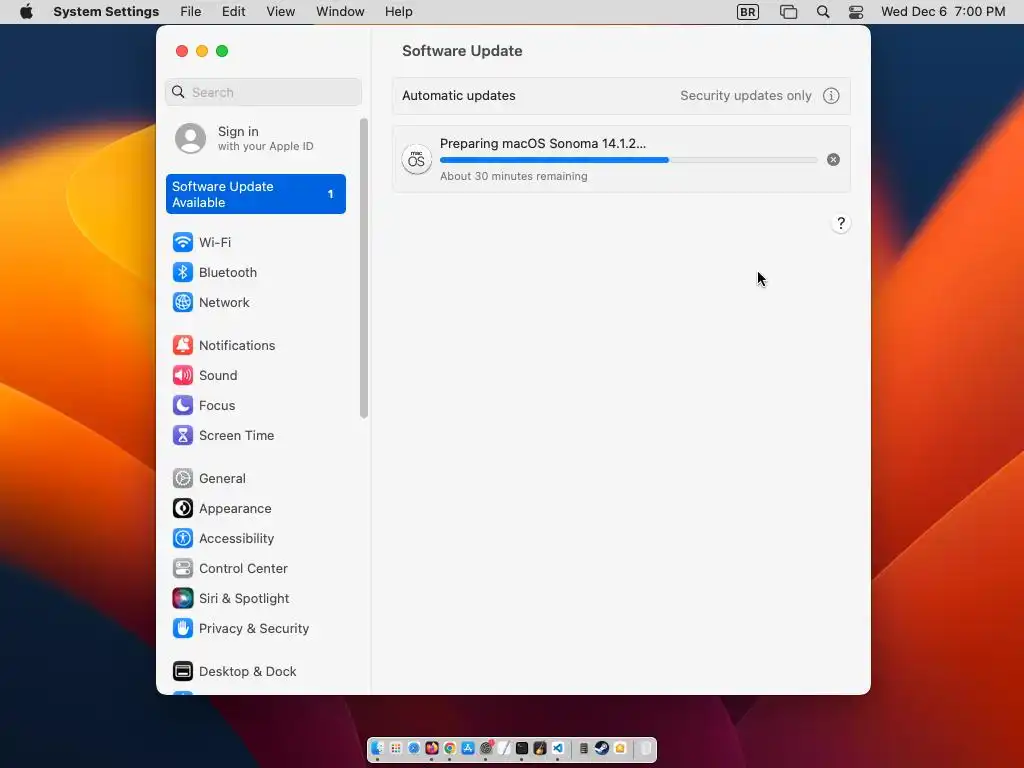Open System Settings Dock icon
The height and width of the screenshot is (768, 1024).
click(486, 748)
